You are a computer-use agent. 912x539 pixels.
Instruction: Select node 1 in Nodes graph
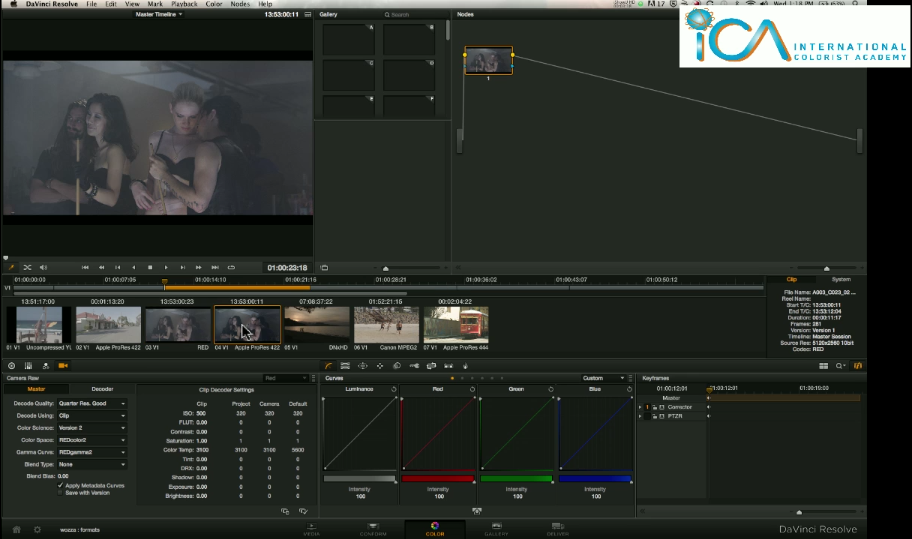pyautogui.click(x=489, y=60)
